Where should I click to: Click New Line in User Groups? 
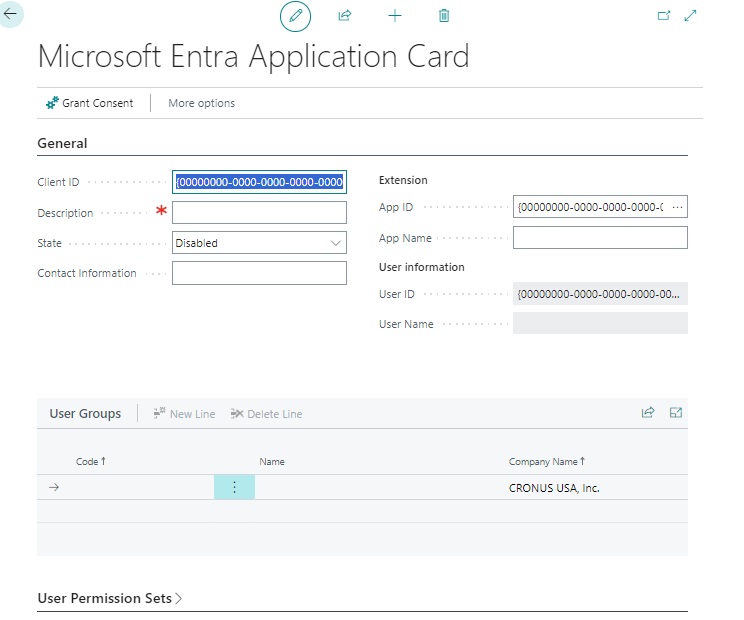184,414
